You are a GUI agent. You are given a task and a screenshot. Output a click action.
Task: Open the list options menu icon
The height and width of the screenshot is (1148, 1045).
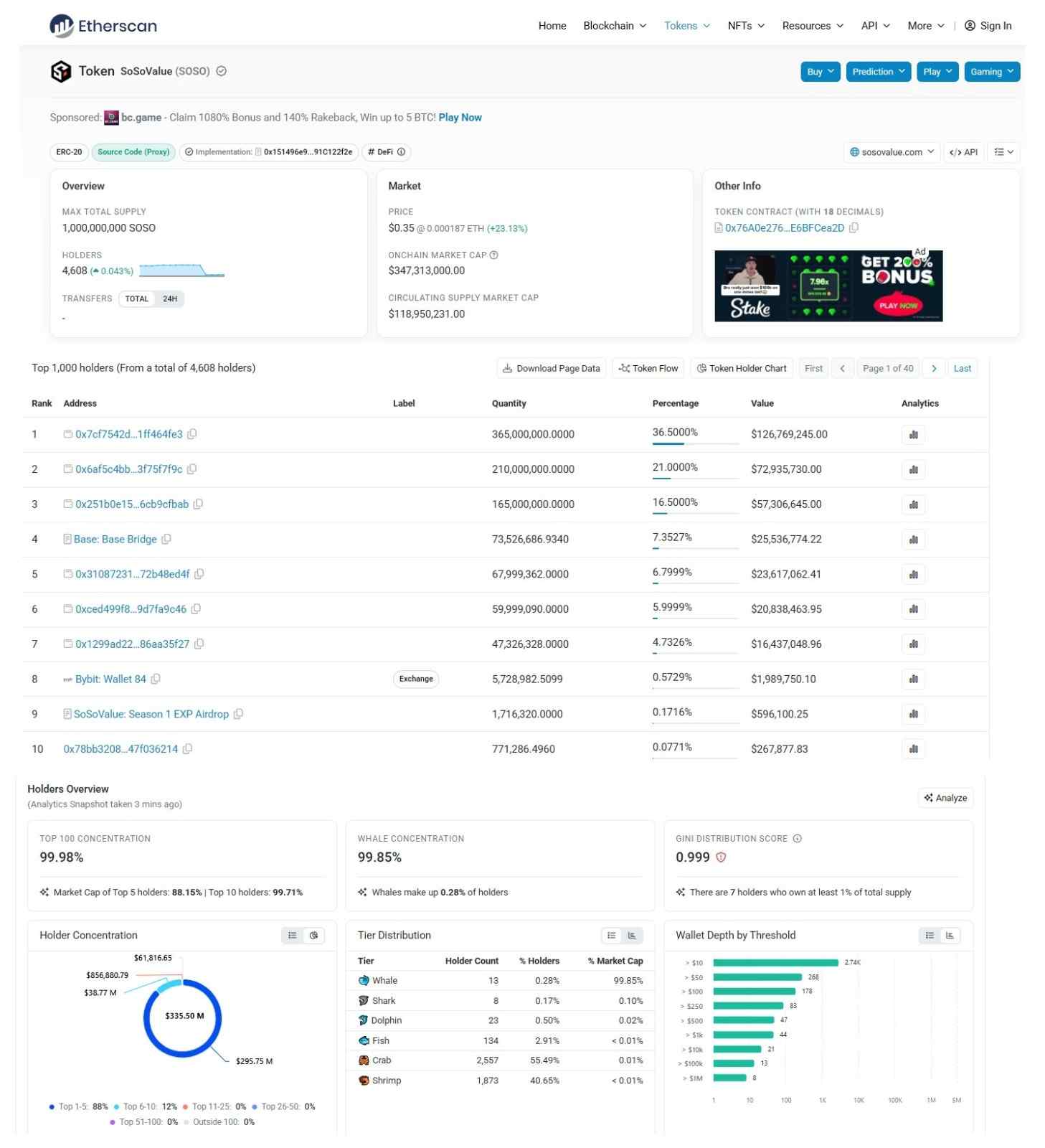tap(1003, 152)
